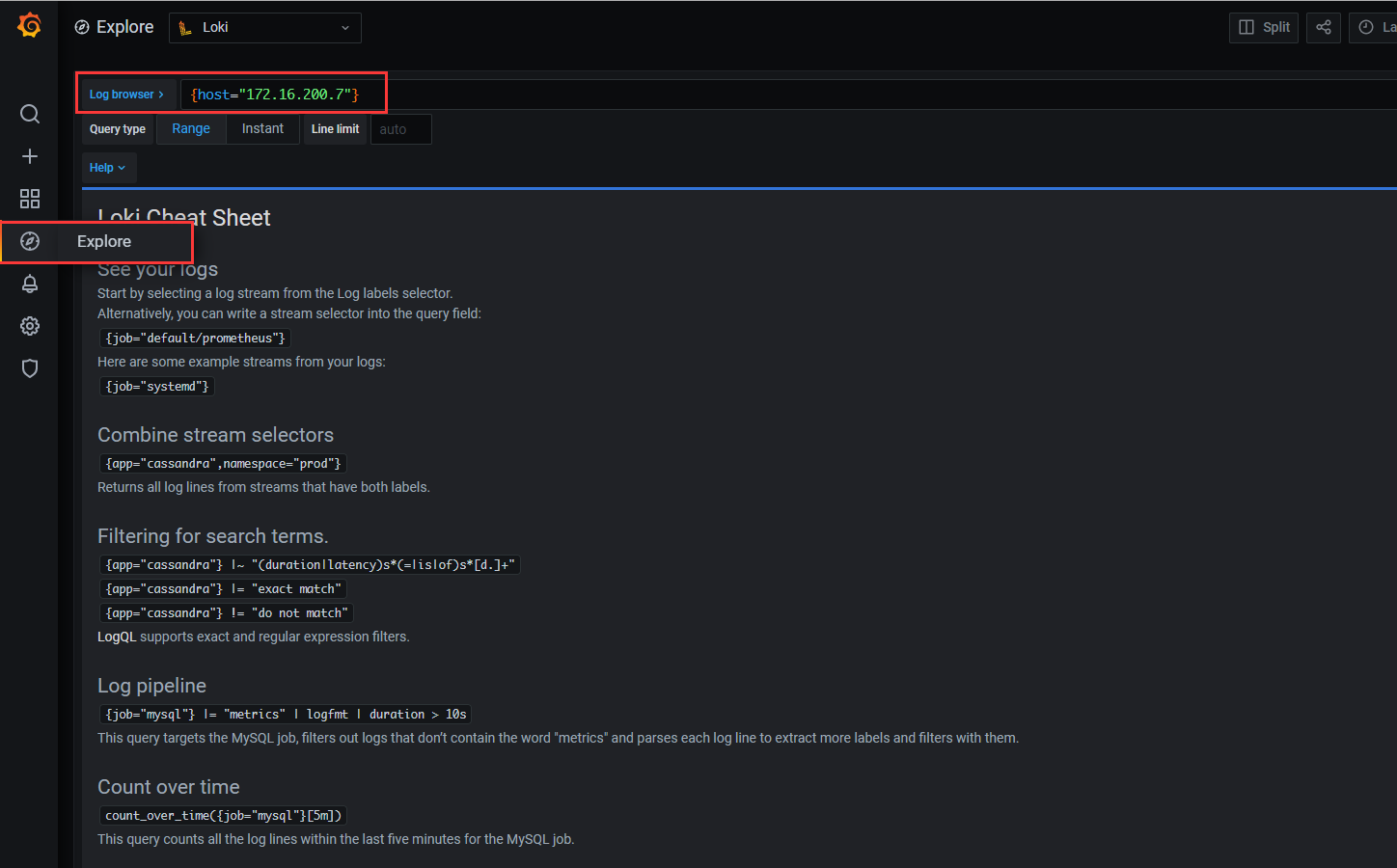1397x868 pixels.
Task: Click the "Combine stream selectors" heading
Action: 215,435
